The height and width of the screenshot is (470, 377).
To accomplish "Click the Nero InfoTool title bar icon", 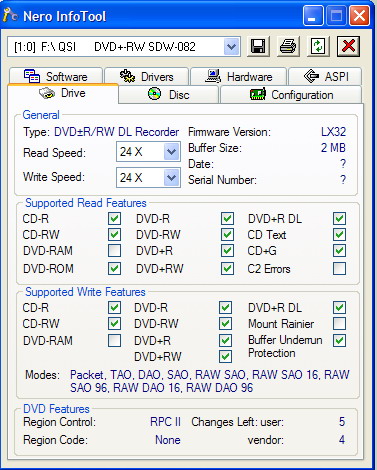I will pyautogui.click(x=10, y=15).
